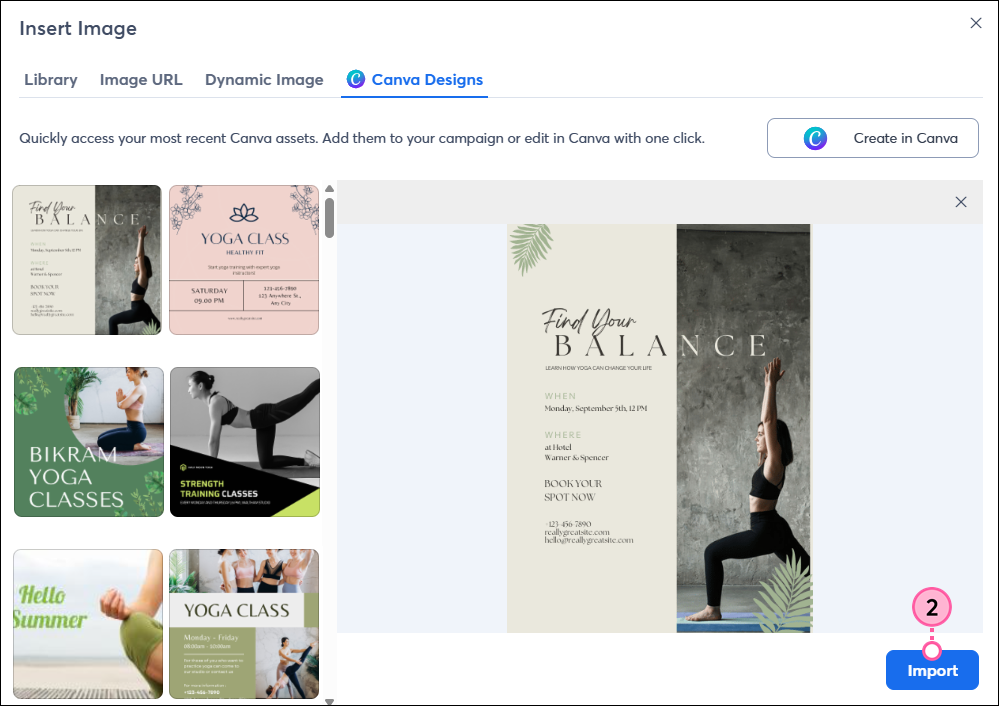Click the Canva icon inside the Create in Canva button
This screenshot has width=999, height=706.
[814, 138]
